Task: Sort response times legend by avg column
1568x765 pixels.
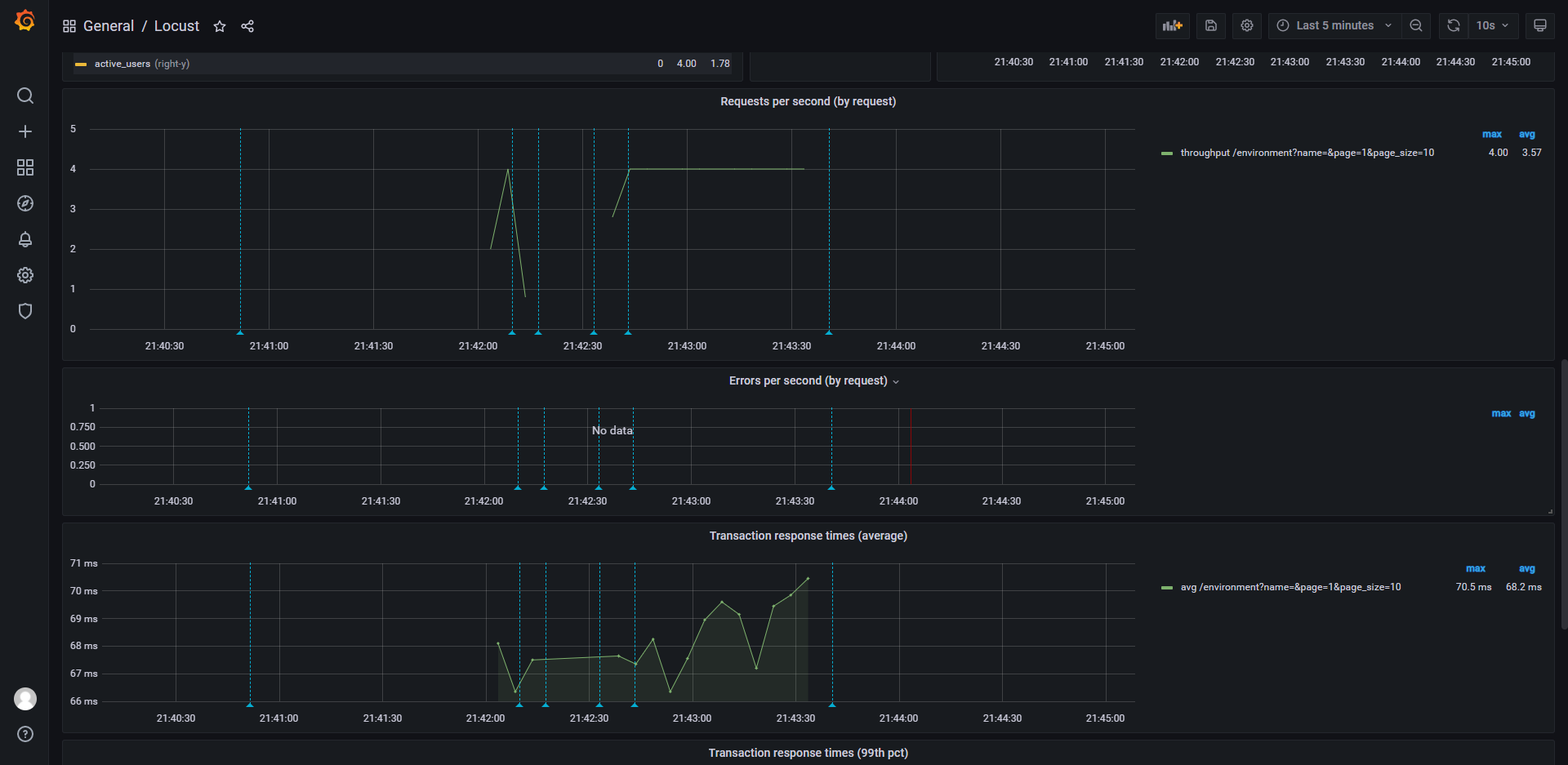Action: tap(1527, 568)
